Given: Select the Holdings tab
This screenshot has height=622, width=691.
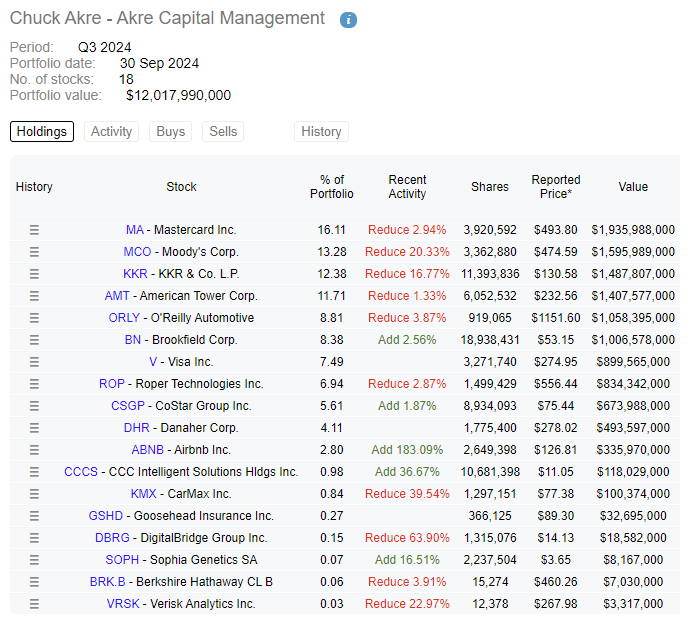Looking at the screenshot, I should pyautogui.click(x=42, y=131).
